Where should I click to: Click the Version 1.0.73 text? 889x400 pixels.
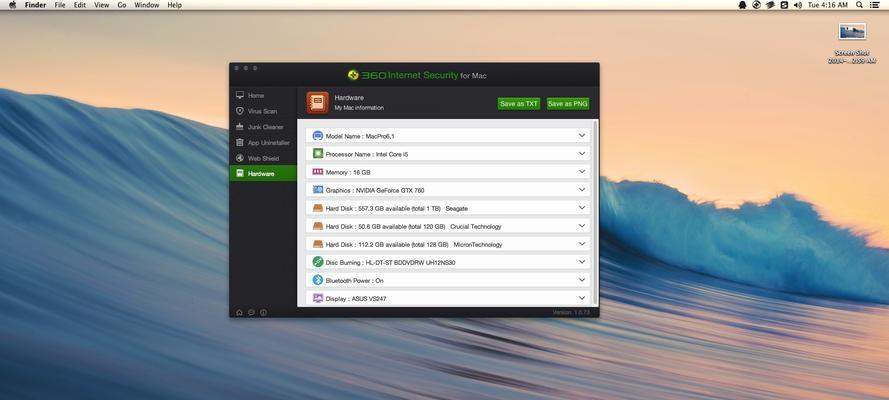(x=571, y=312)
